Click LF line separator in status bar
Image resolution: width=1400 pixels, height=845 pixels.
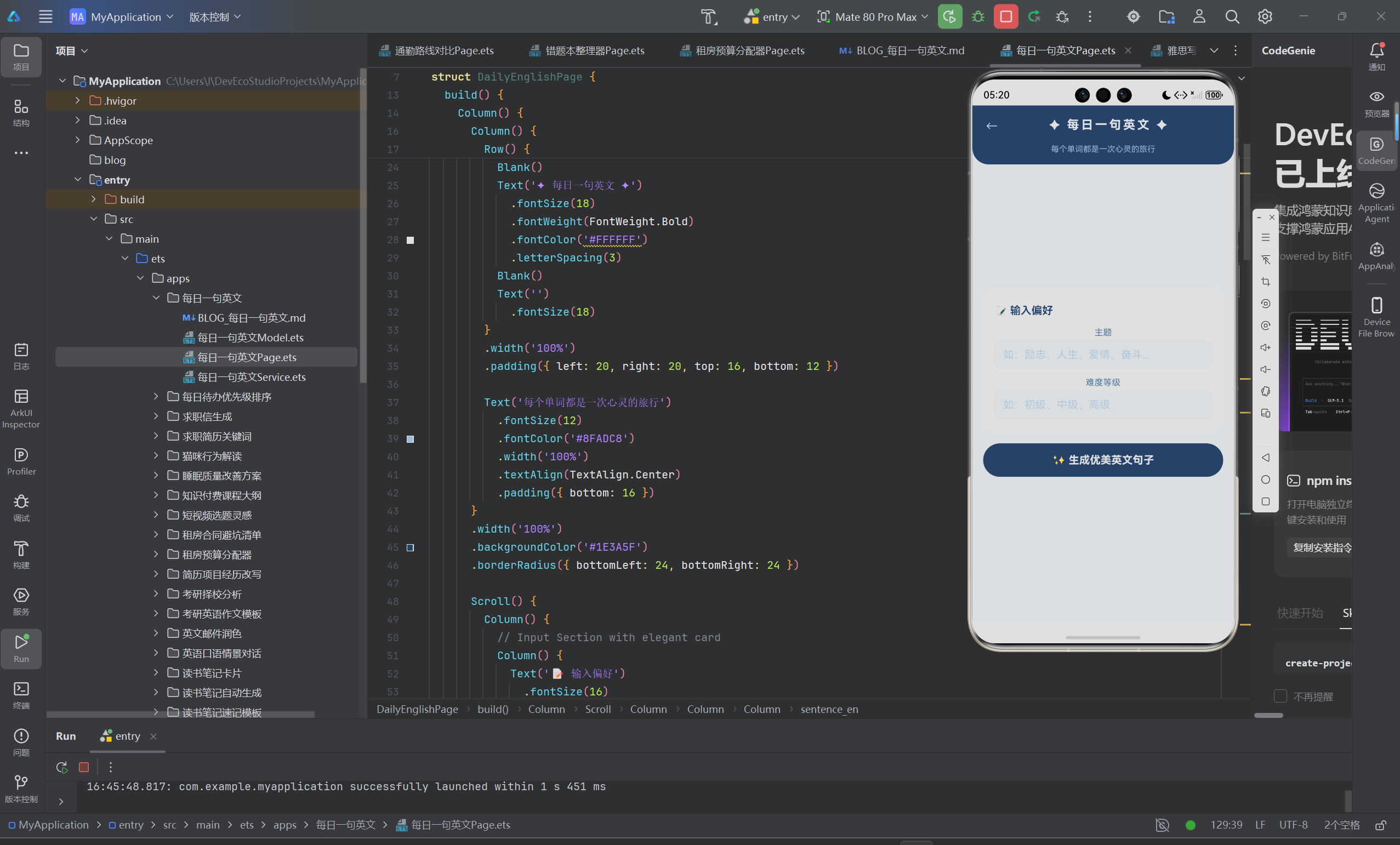coord(1260,825)
